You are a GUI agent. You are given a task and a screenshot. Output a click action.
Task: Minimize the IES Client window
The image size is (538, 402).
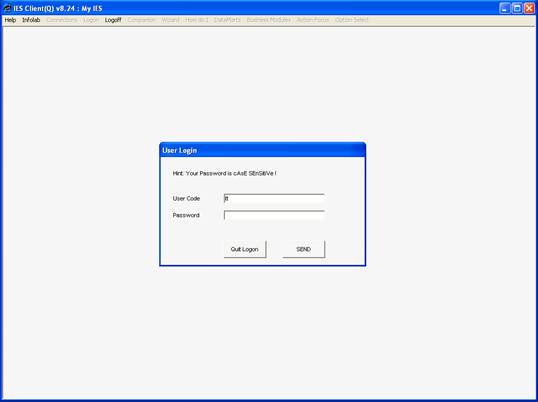coord(504,8)
